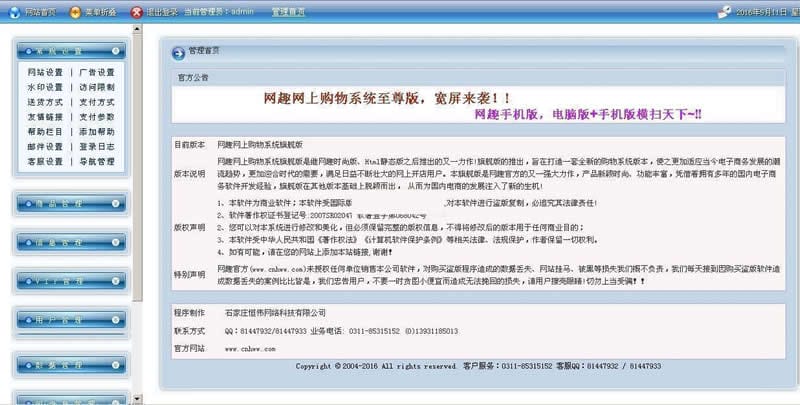This screenshot has width=800, height=405.
Task: Click the 石家庄恒伟网络科技有限公司 text
Action: click(x=276, y=313)
